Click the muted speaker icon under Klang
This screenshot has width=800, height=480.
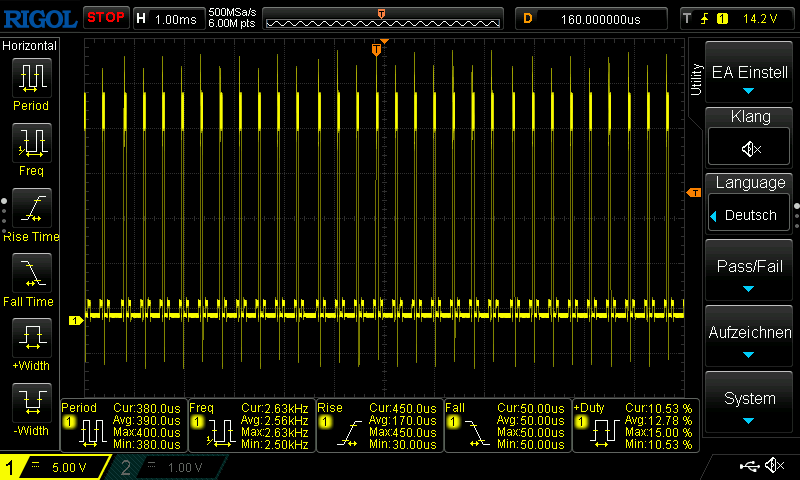pos(751,149)
